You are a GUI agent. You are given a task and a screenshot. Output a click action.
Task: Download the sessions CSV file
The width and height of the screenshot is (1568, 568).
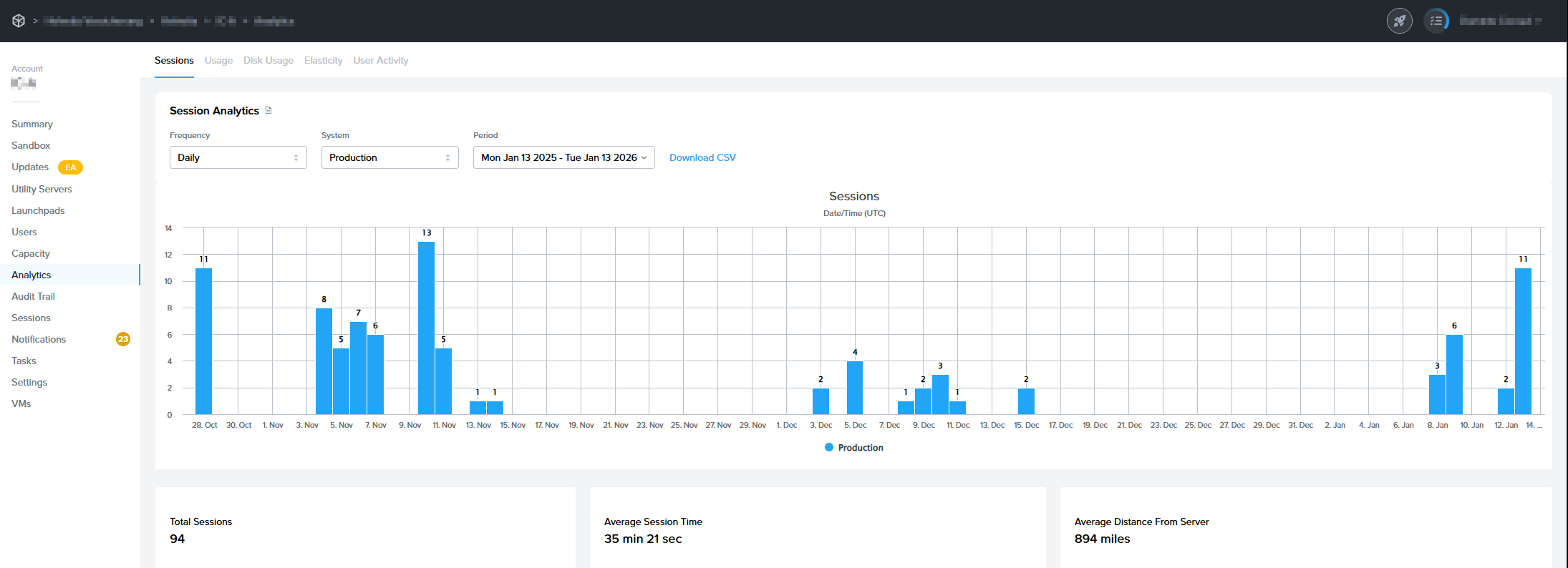click(x=702, y=157)
